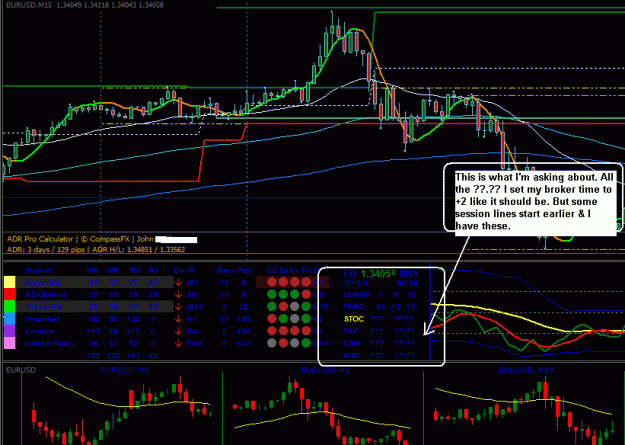Click the Bars column header

click(226, 270)
